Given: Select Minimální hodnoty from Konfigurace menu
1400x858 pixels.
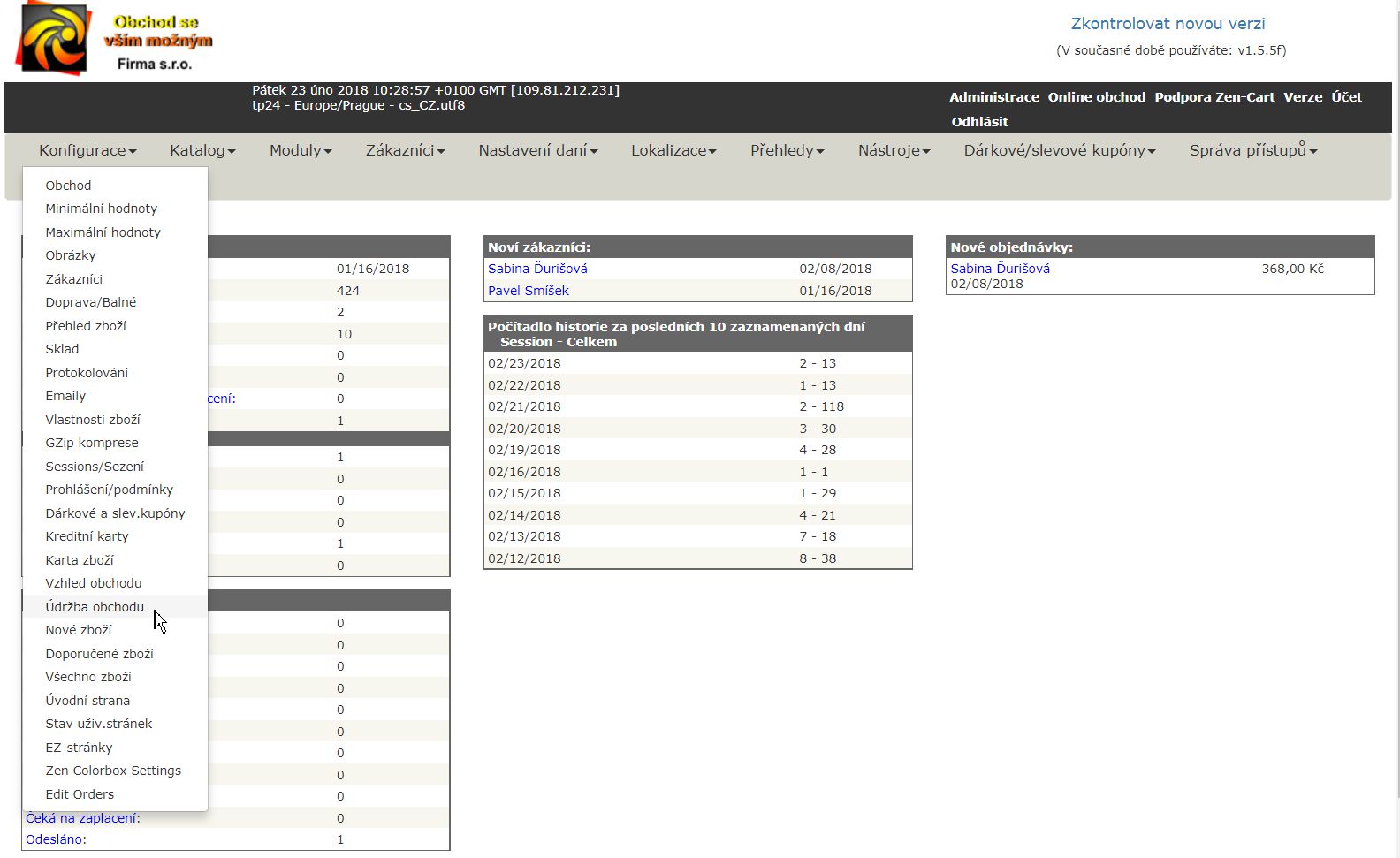Looking at the screenshot, I should [101, 209].
